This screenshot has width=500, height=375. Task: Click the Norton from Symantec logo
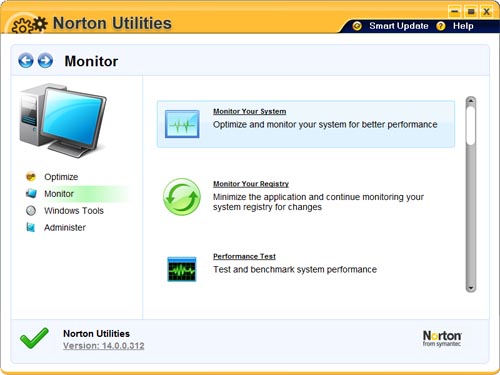pos(442,338)
